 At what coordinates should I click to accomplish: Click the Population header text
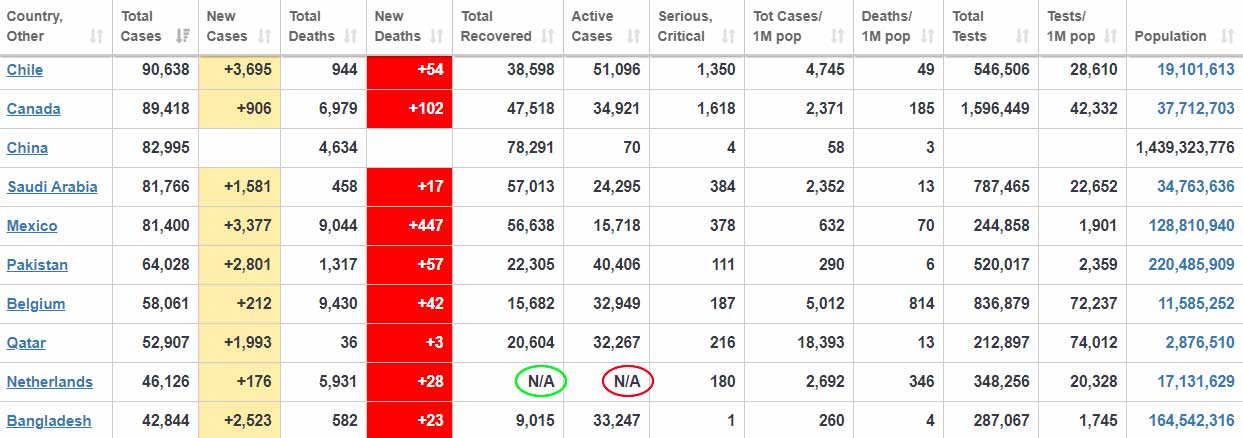pyautogui.click(x=1170, y=36)
